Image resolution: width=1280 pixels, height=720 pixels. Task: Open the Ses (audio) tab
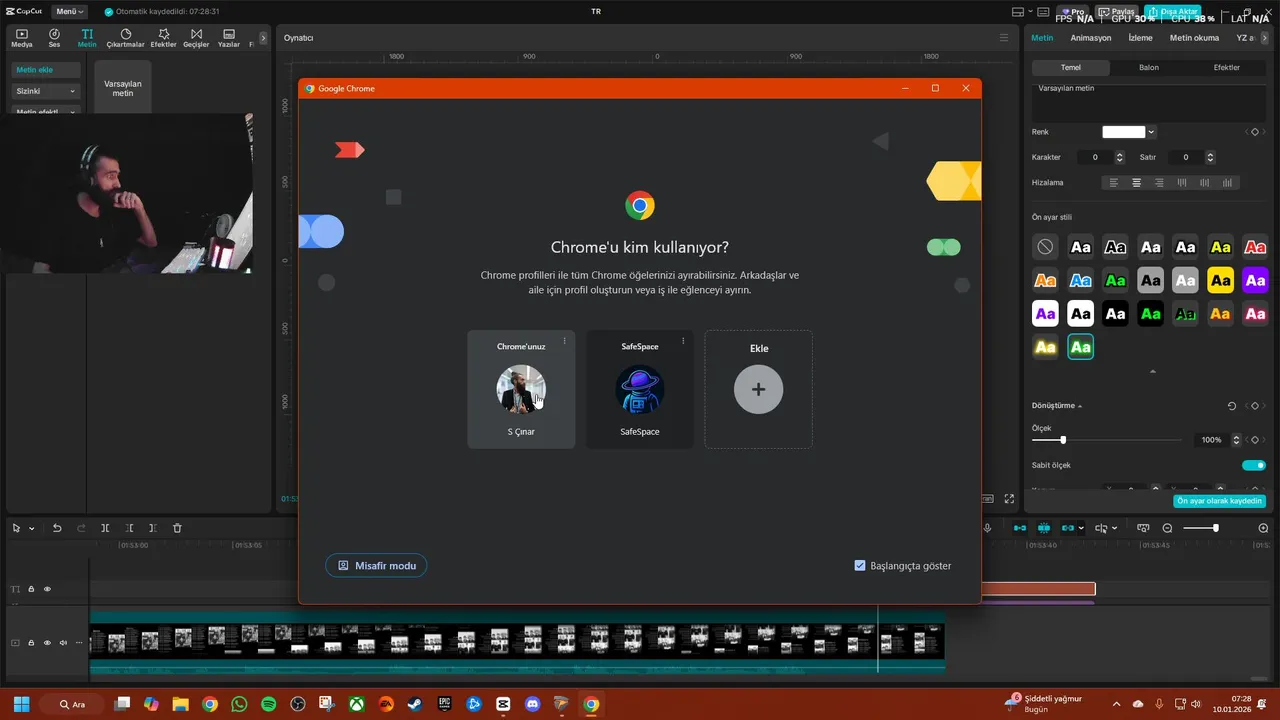click(x=54, y=38)
